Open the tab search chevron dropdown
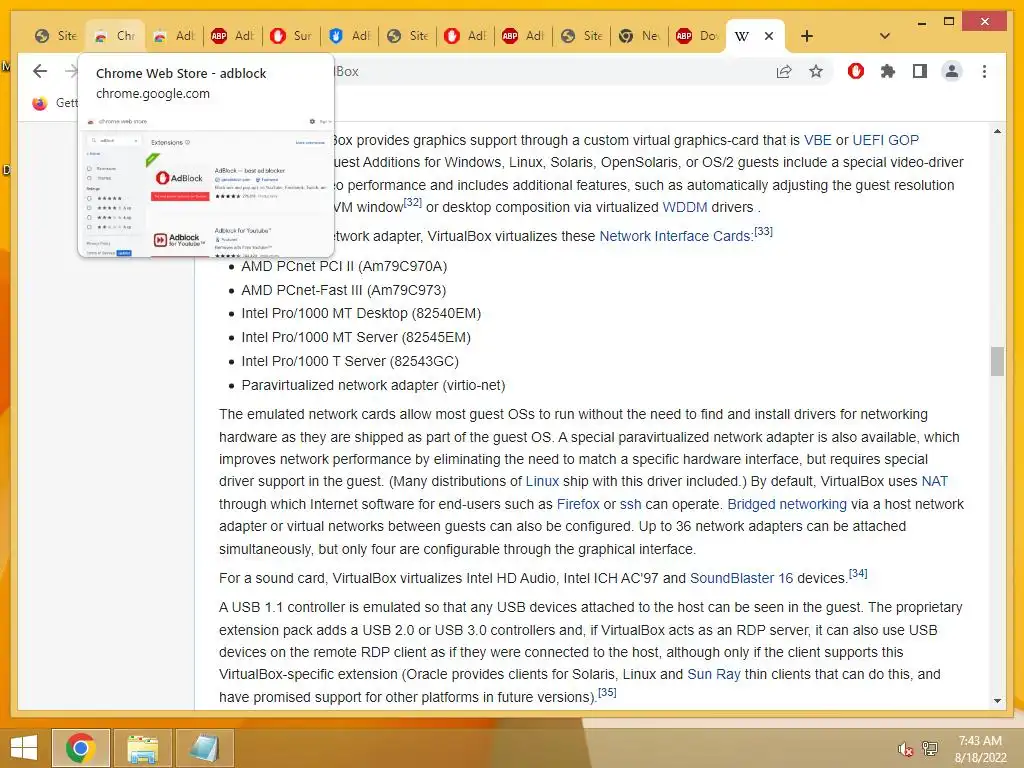 pos(884,36)
